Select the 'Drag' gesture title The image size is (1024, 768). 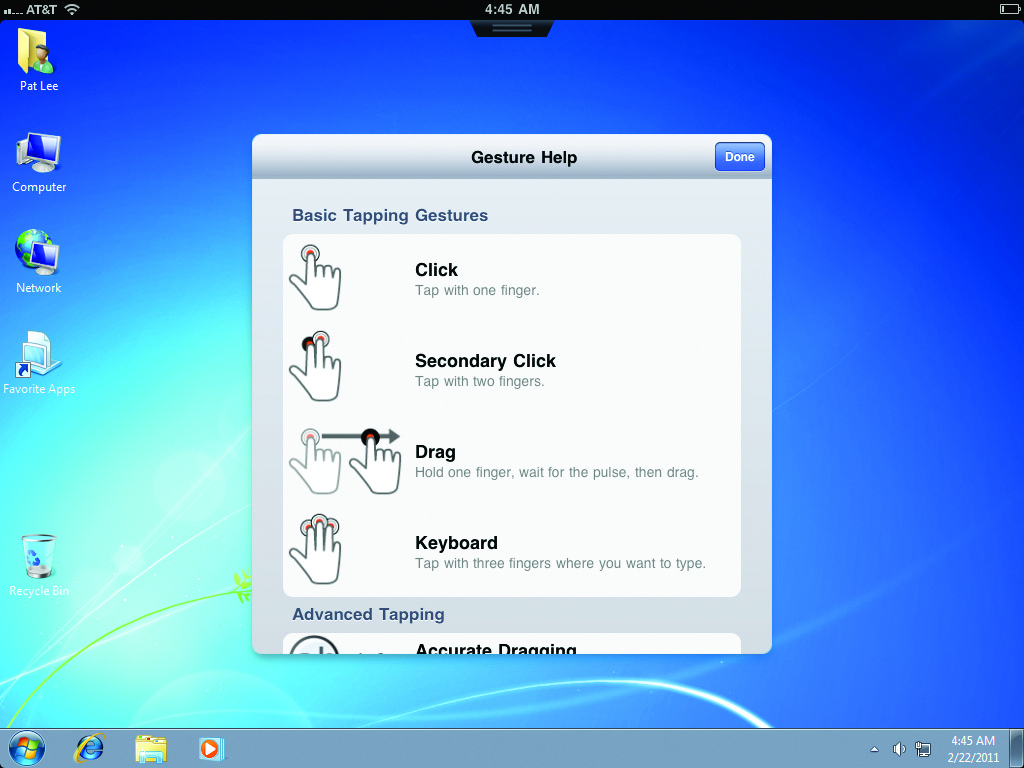(x=435, y=452)
